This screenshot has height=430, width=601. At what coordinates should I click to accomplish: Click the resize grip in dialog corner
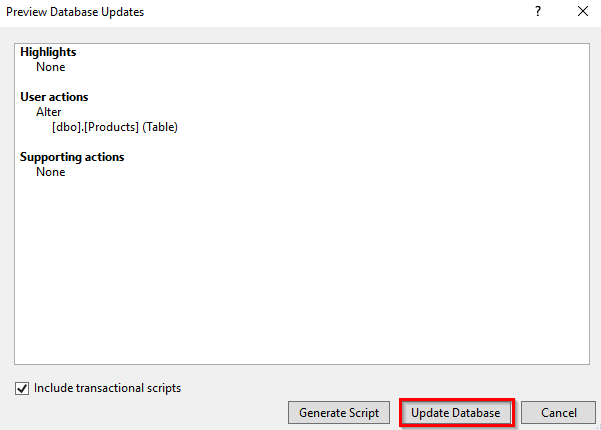pos(598,427)
